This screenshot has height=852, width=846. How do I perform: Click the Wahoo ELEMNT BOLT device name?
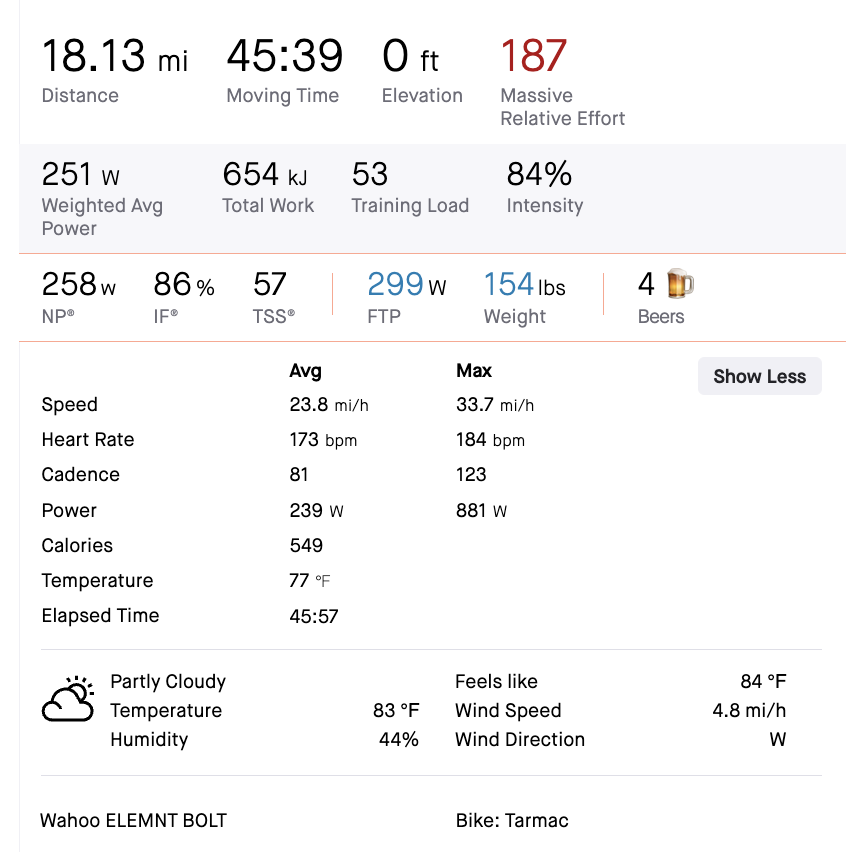133,821
